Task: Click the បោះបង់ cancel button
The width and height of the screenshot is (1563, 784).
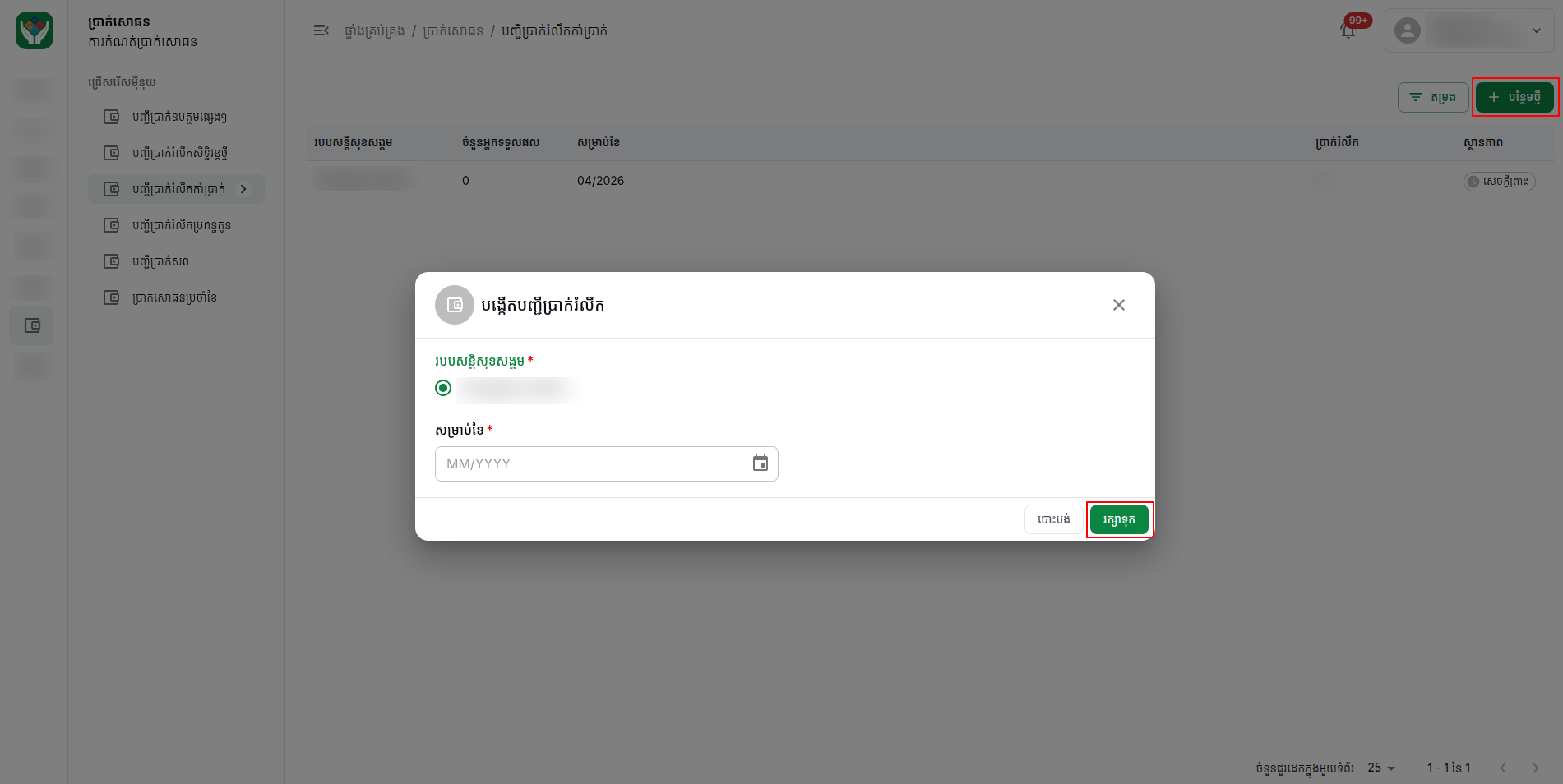Action: click(x=1053, y=519)
